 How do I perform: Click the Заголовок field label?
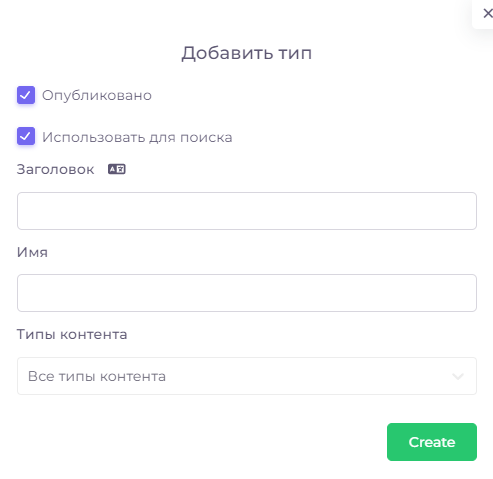(x=55, y=169)
